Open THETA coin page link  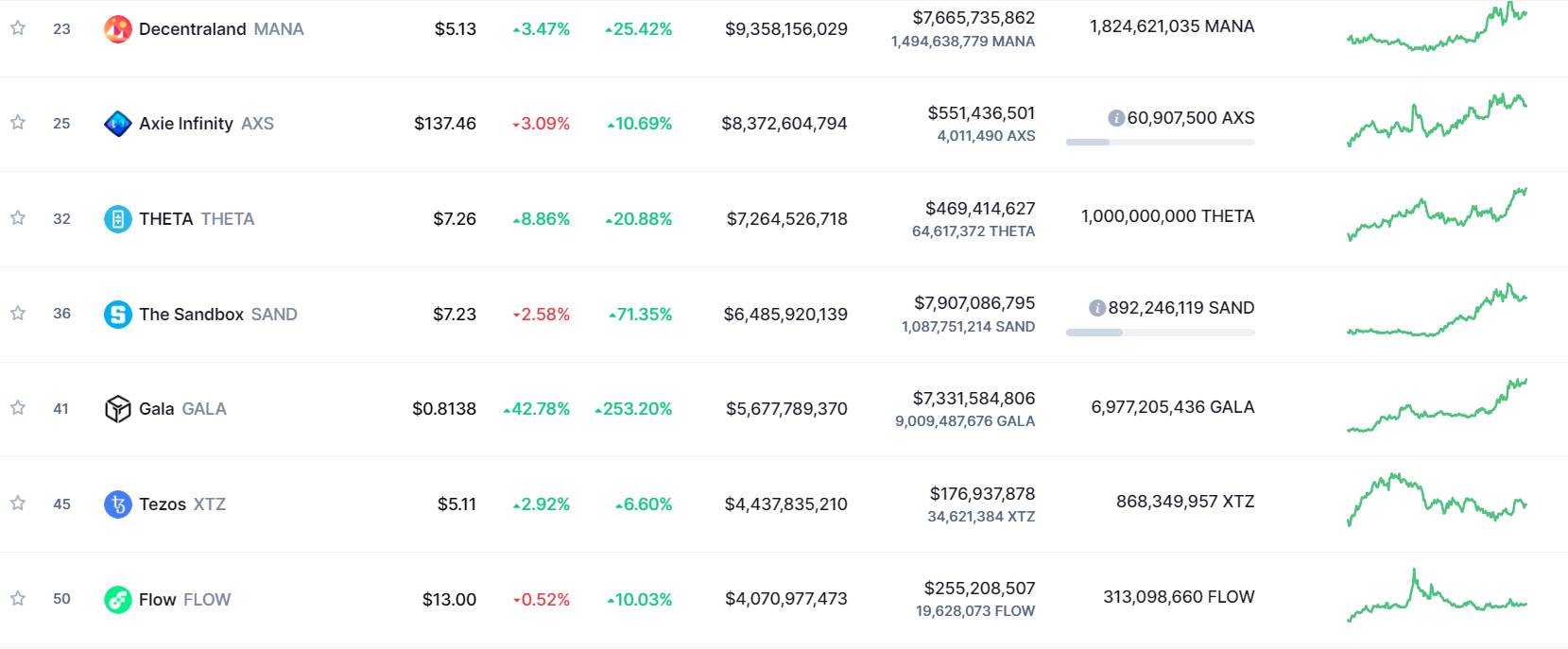[x=197, y=219]
